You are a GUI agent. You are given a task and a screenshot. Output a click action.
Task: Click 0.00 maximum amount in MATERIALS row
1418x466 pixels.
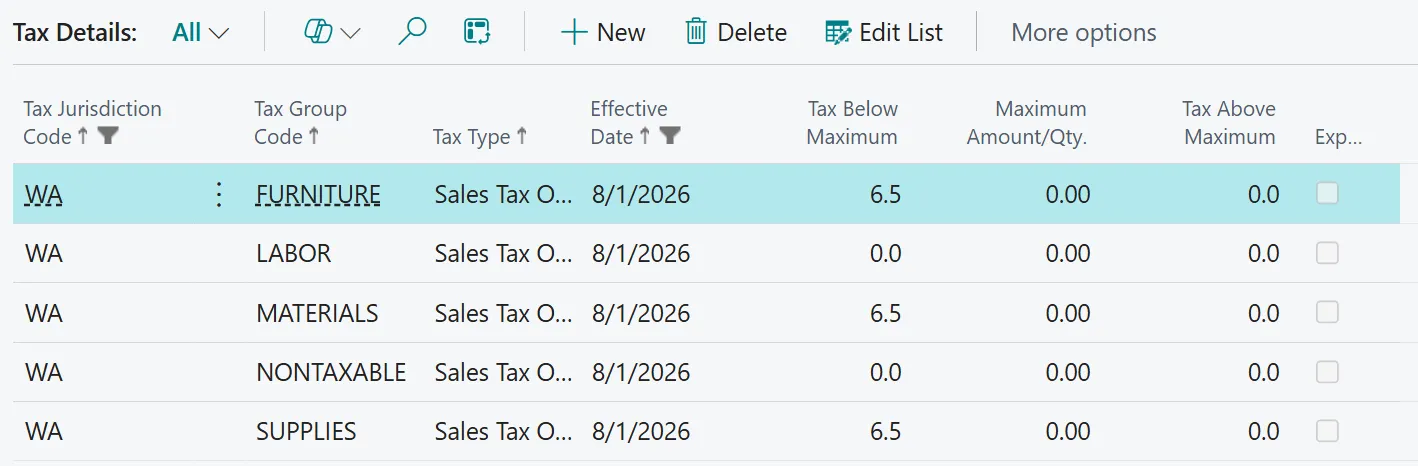pyautogui.click(x=1068, y=313)
